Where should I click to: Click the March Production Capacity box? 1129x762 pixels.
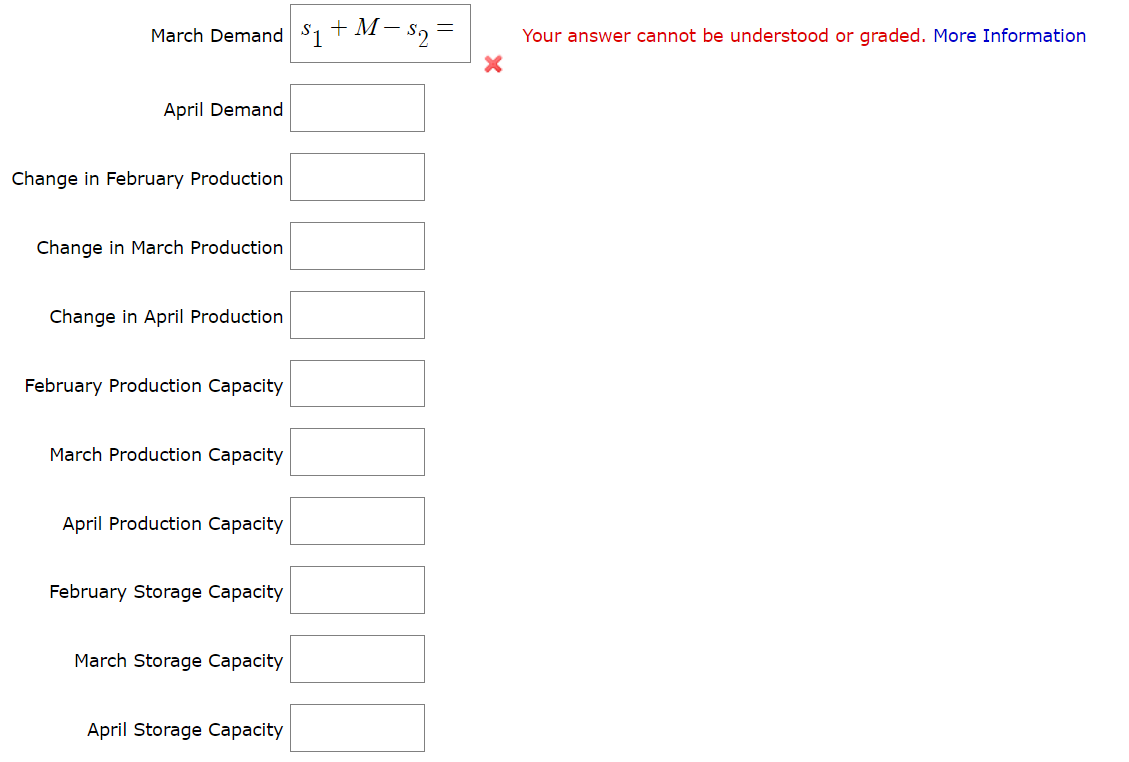(357, 452)
